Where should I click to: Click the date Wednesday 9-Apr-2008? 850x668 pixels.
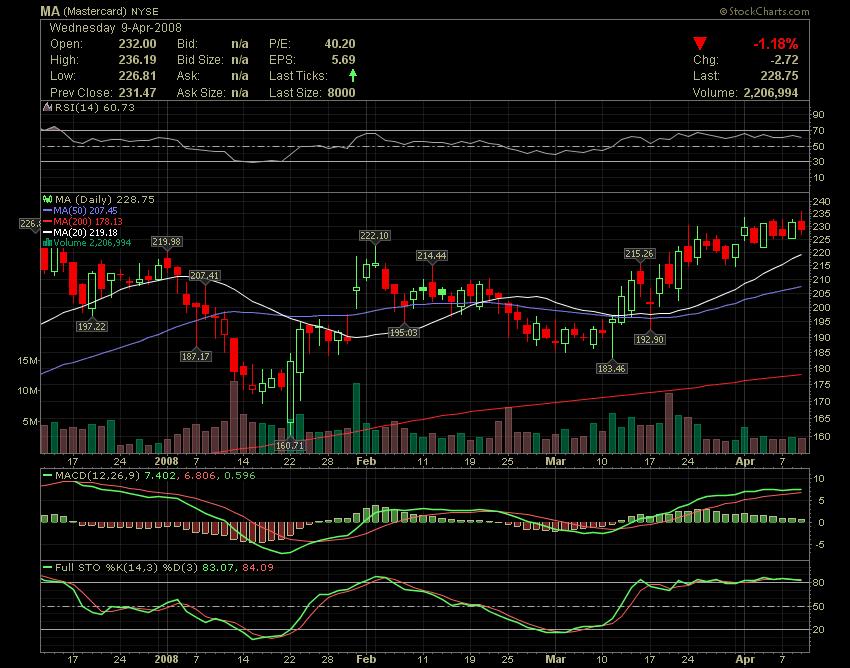click(x=115, y=28)
